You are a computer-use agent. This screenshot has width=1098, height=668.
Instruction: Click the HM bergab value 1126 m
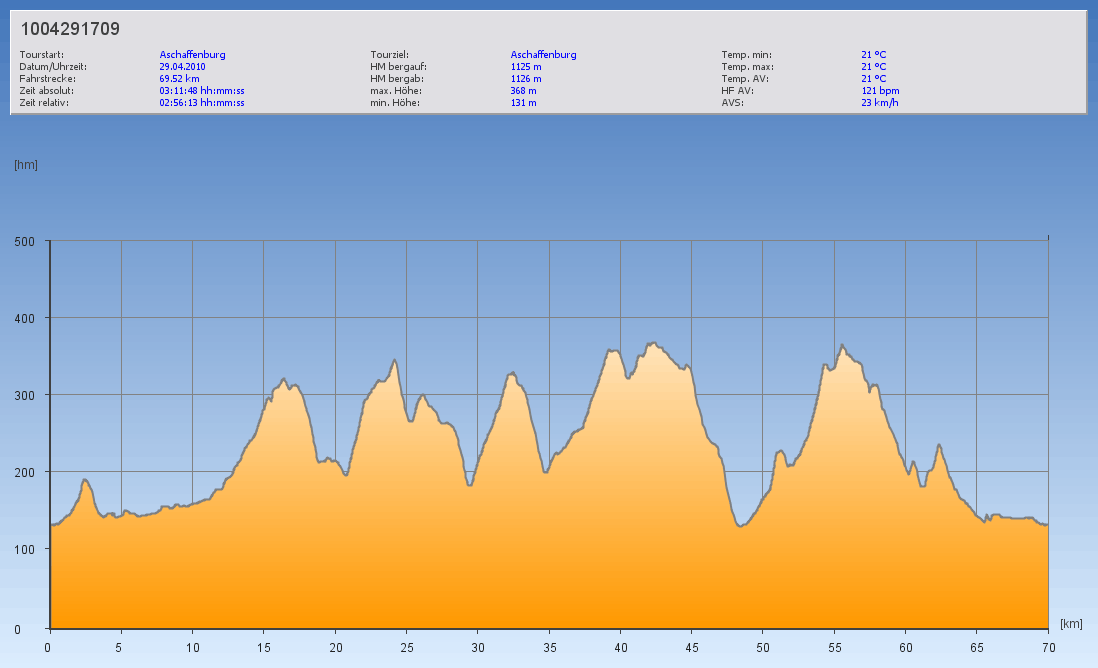click(x=526, y=79)
